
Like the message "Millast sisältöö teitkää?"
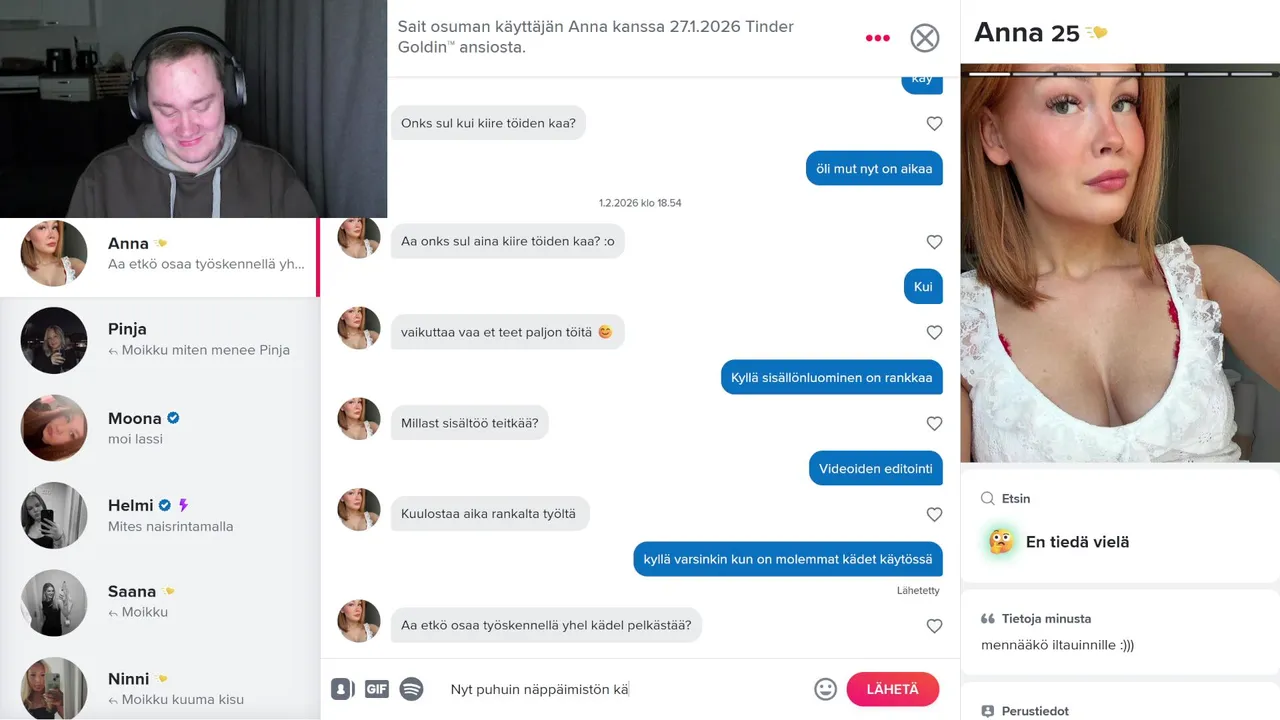click(934, 423)
